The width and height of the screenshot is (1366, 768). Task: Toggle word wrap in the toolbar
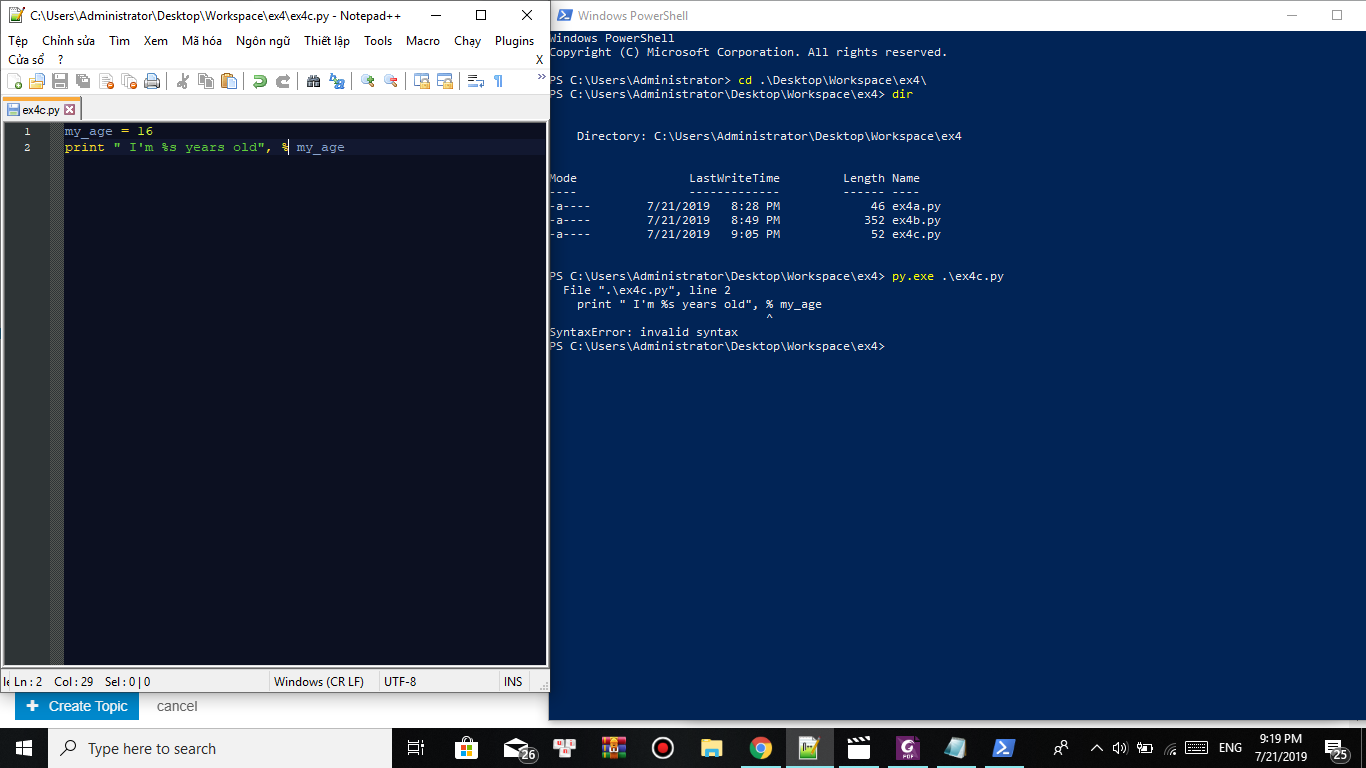click(x=476, y=82)
